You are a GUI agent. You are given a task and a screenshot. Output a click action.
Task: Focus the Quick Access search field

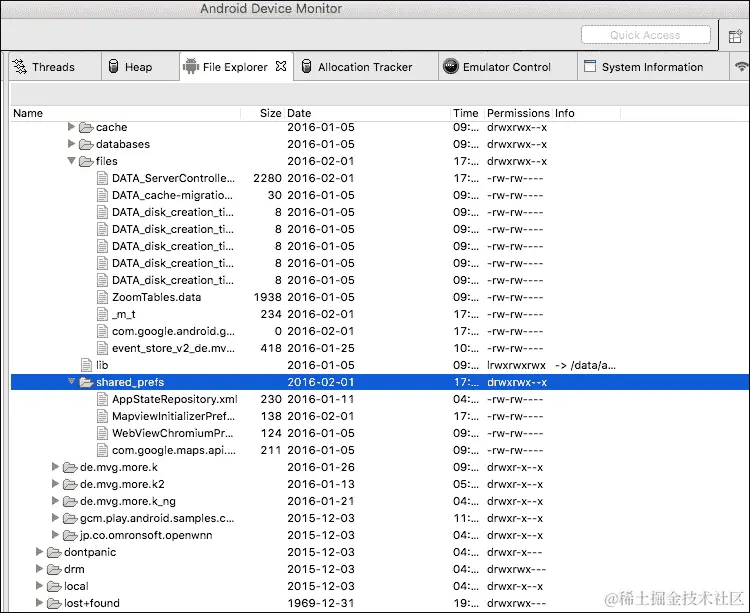[646, 35]
